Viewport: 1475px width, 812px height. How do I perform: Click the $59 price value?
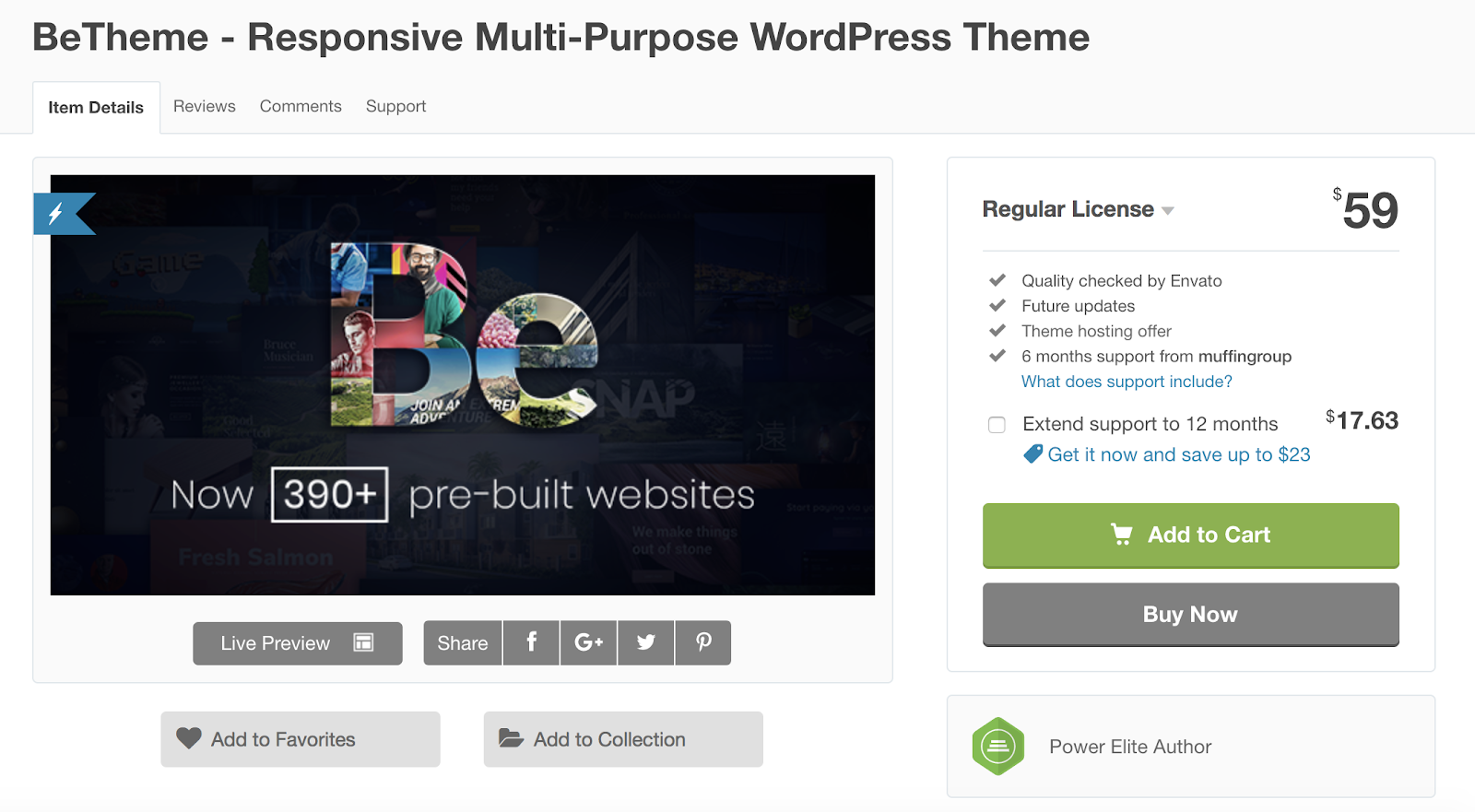click(x=1366, y=210)
